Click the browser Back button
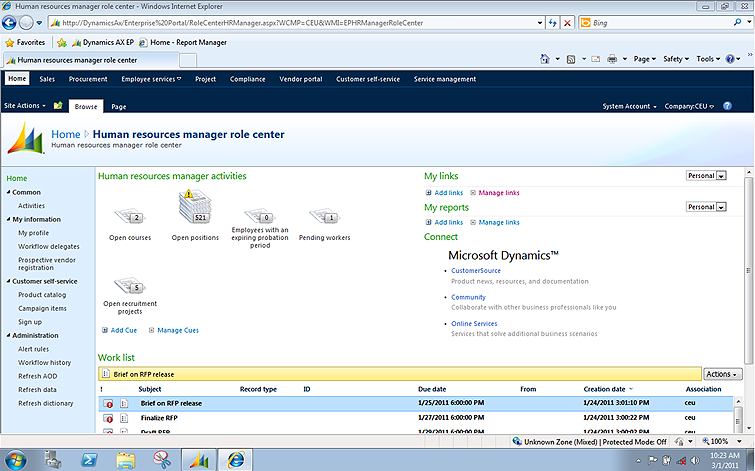Viewport: 755px width, 471px height. coord(9,23)
